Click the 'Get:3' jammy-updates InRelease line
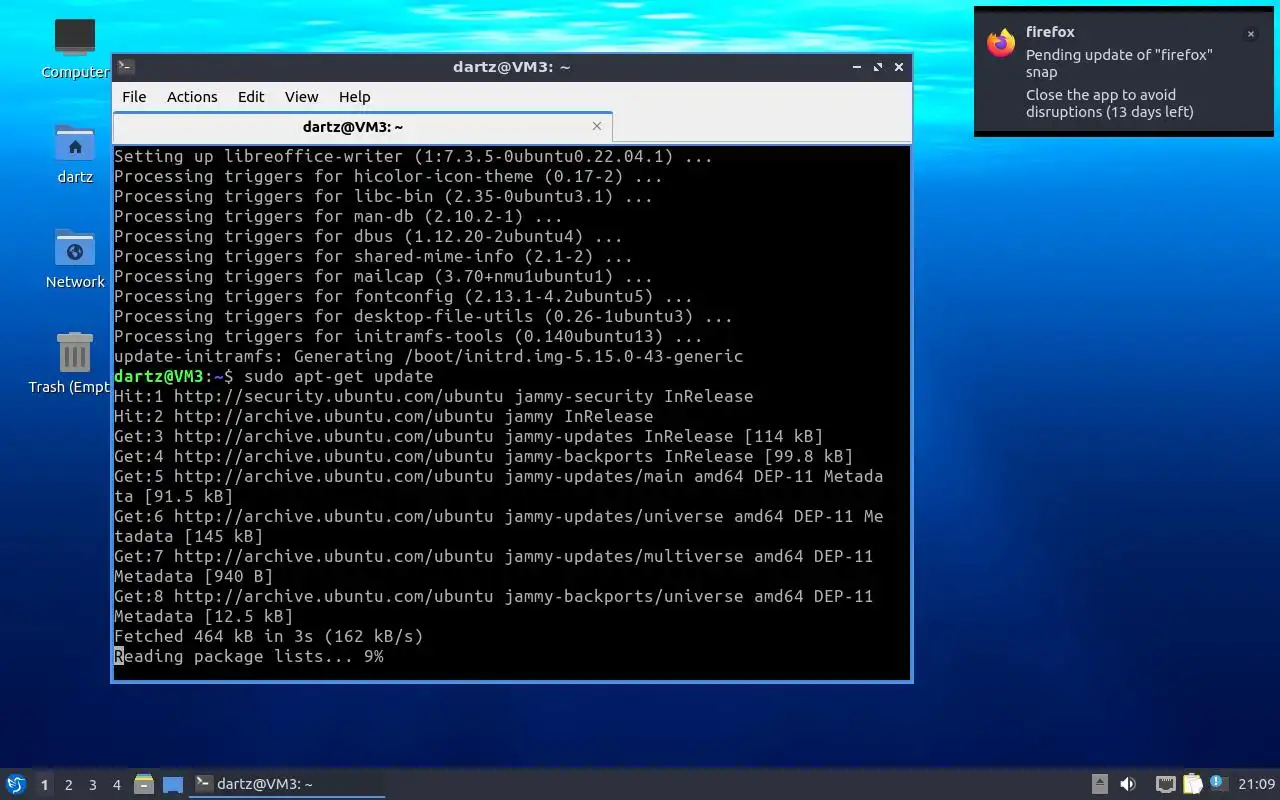Viewport: 1280px width, 800px height. pos(469,436)
